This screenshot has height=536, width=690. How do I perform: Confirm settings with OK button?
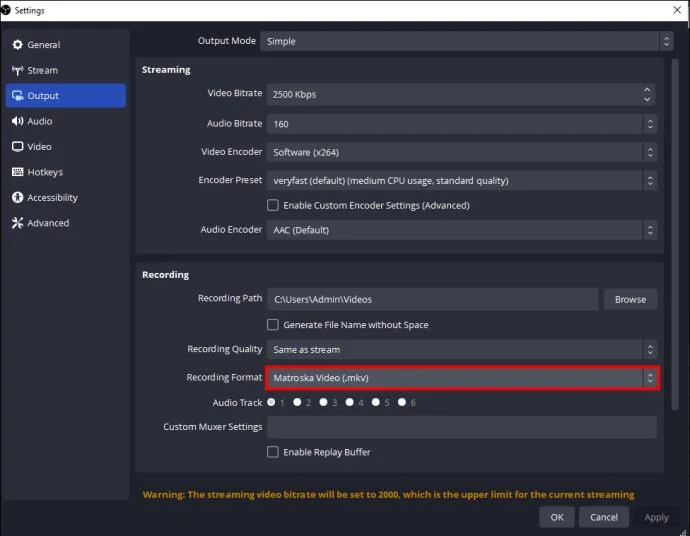557,517
